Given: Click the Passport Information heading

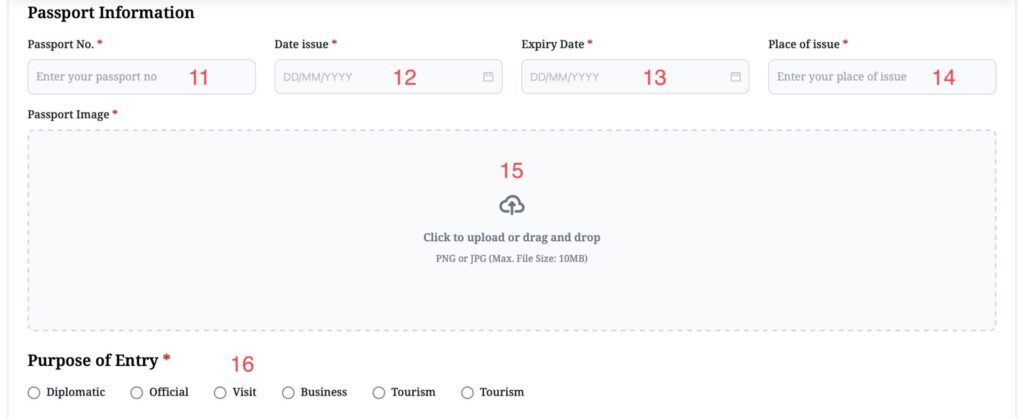Looking at the screenshot, I should point(111,12).
